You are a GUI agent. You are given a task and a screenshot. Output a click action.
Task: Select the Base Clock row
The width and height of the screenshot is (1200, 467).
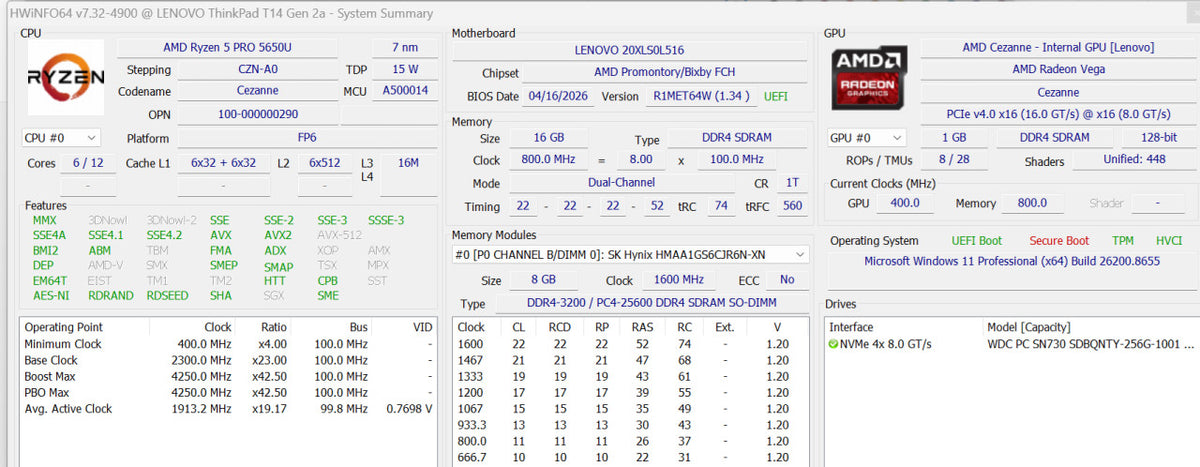point(229,360)
